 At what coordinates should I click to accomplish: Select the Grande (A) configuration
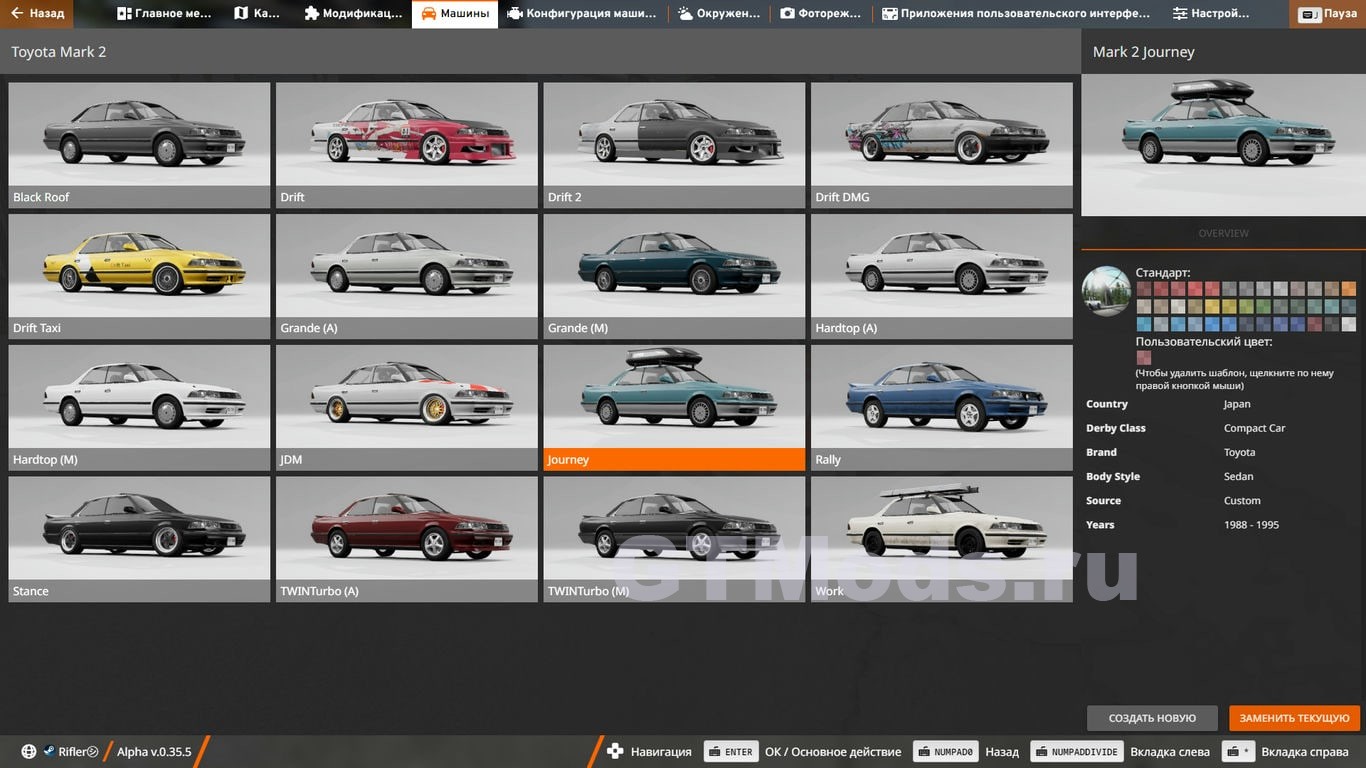point(407,276)
